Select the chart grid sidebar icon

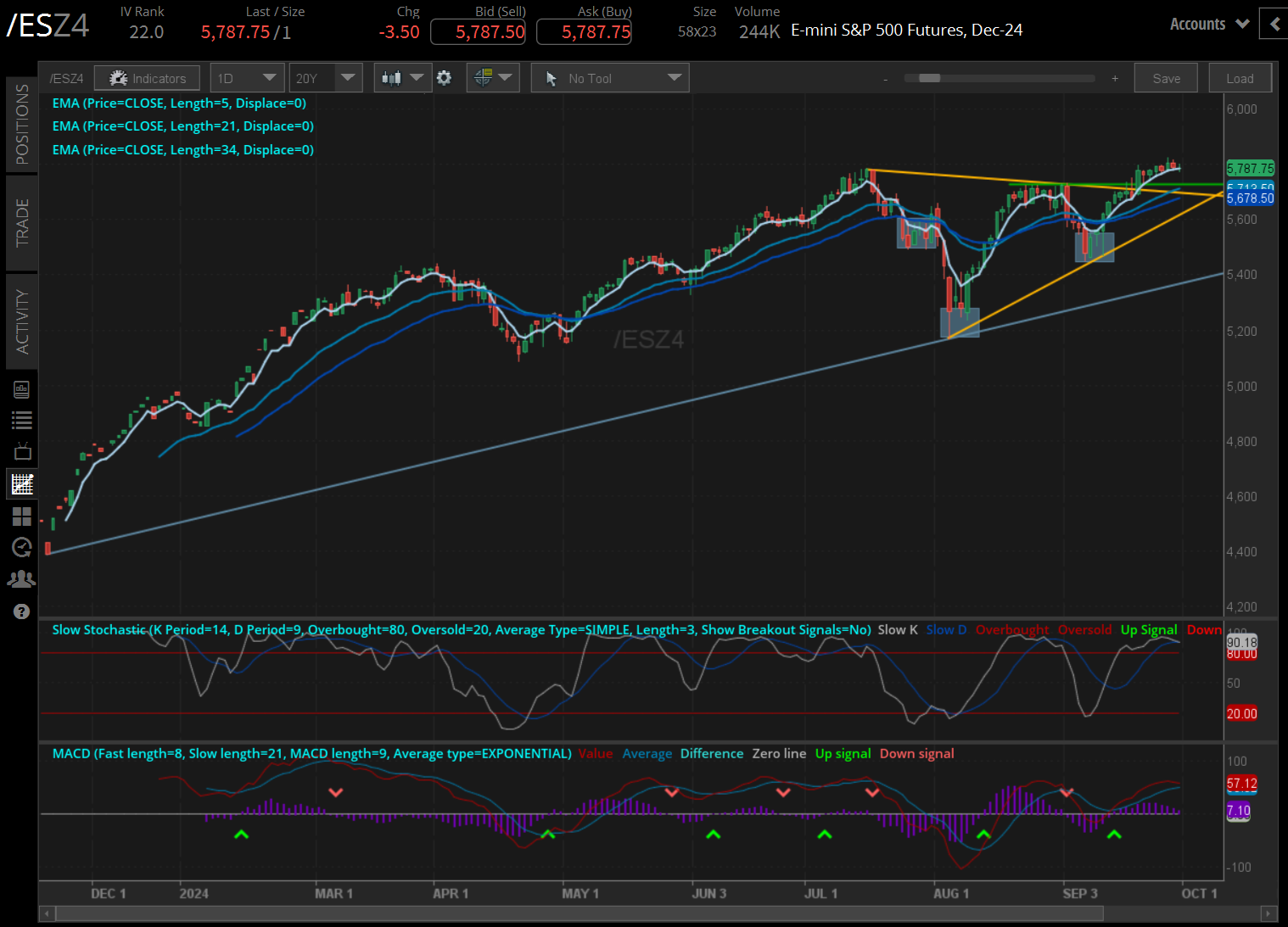pos(22,483)
